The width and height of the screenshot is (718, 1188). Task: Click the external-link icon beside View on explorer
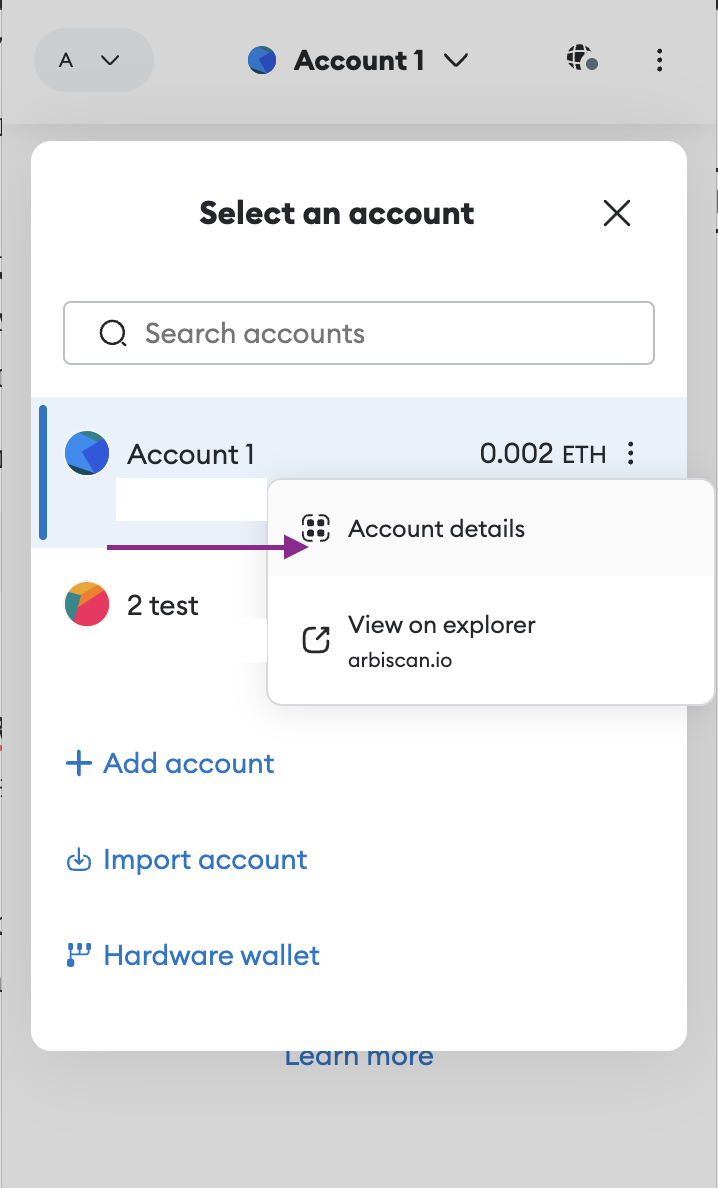(x=316, y=640)
